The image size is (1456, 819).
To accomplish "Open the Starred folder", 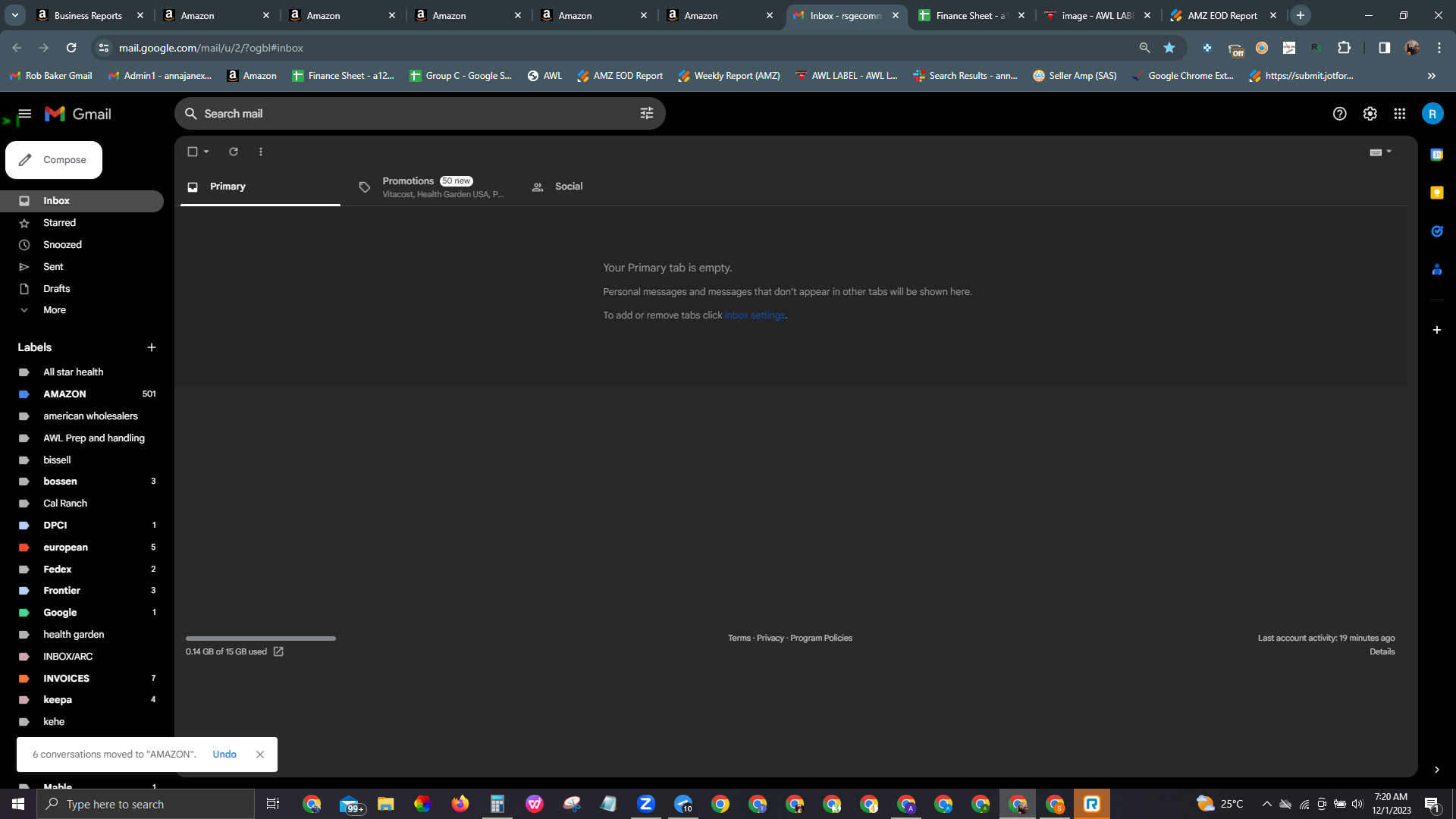I will tap(82, 223).
